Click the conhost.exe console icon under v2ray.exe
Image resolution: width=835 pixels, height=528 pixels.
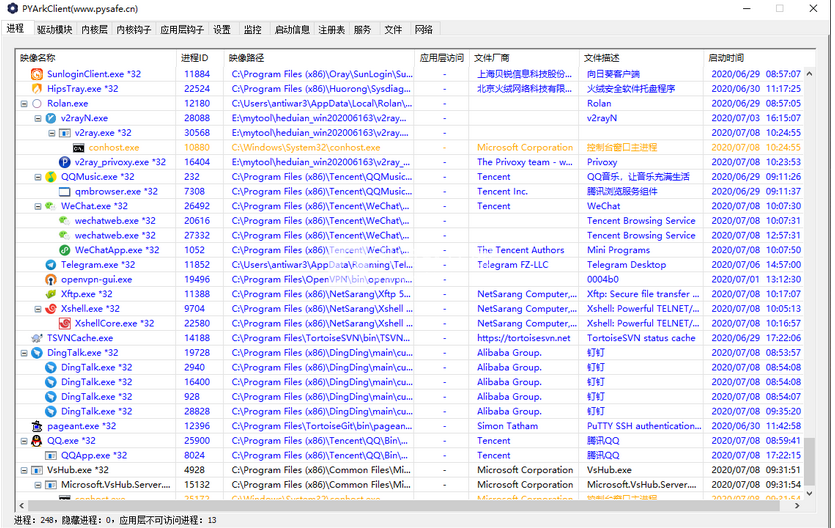coord(78,147)
